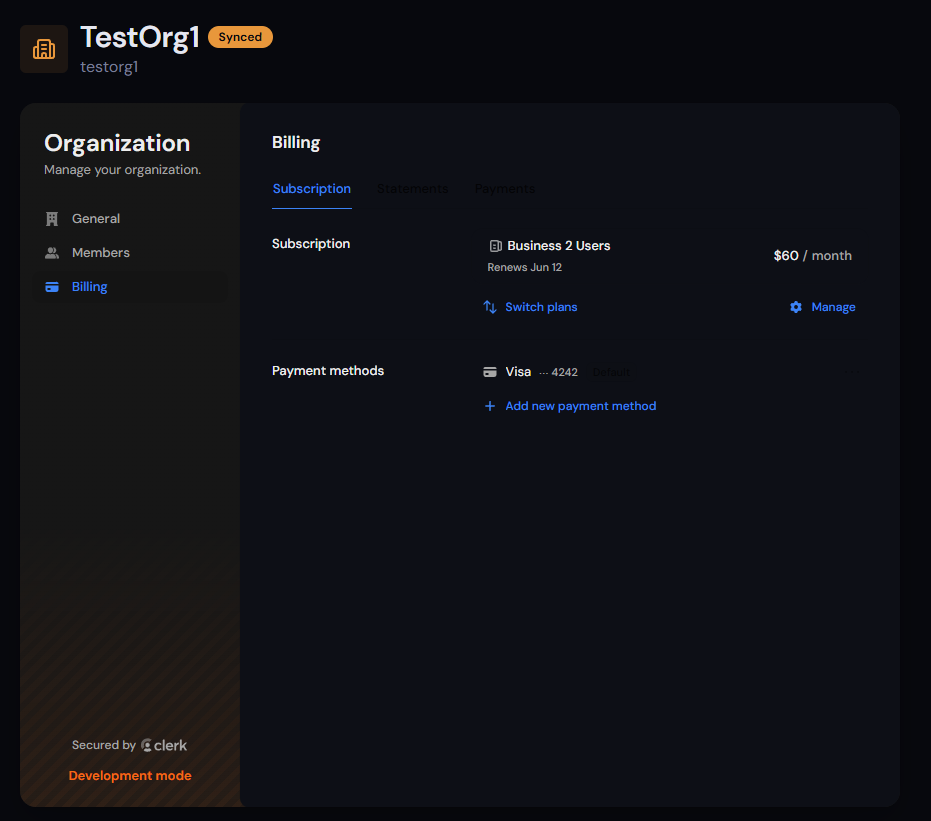This screenshot has height=821, width=931.
Task: Switch to the Statements tab
Action: click(x=413, y=189)
